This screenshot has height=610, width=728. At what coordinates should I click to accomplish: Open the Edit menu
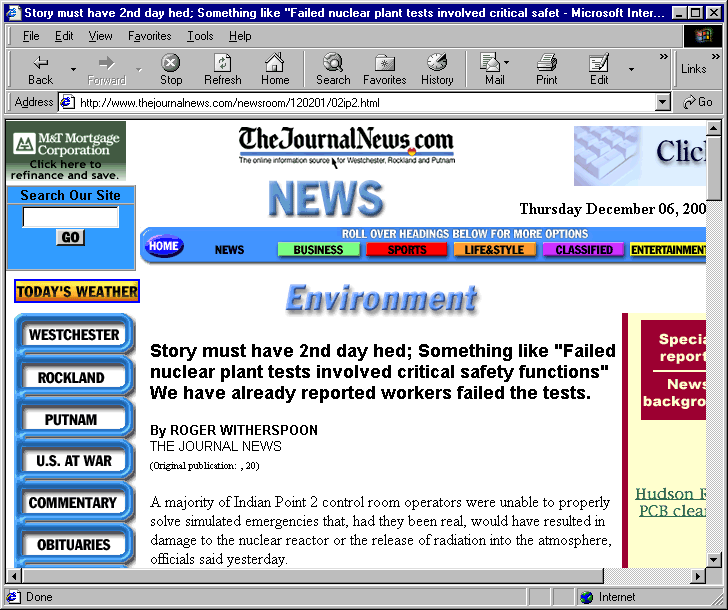(64, 36)
